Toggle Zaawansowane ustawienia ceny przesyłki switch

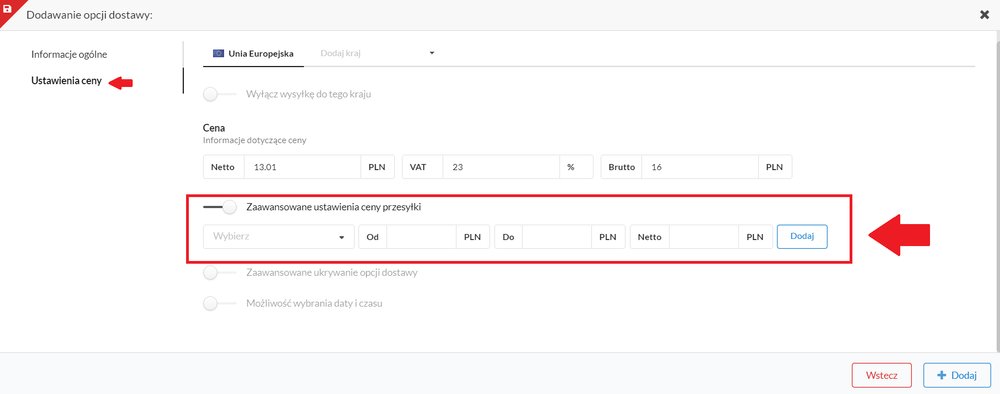pyautogui.click(x=219, y=207)
